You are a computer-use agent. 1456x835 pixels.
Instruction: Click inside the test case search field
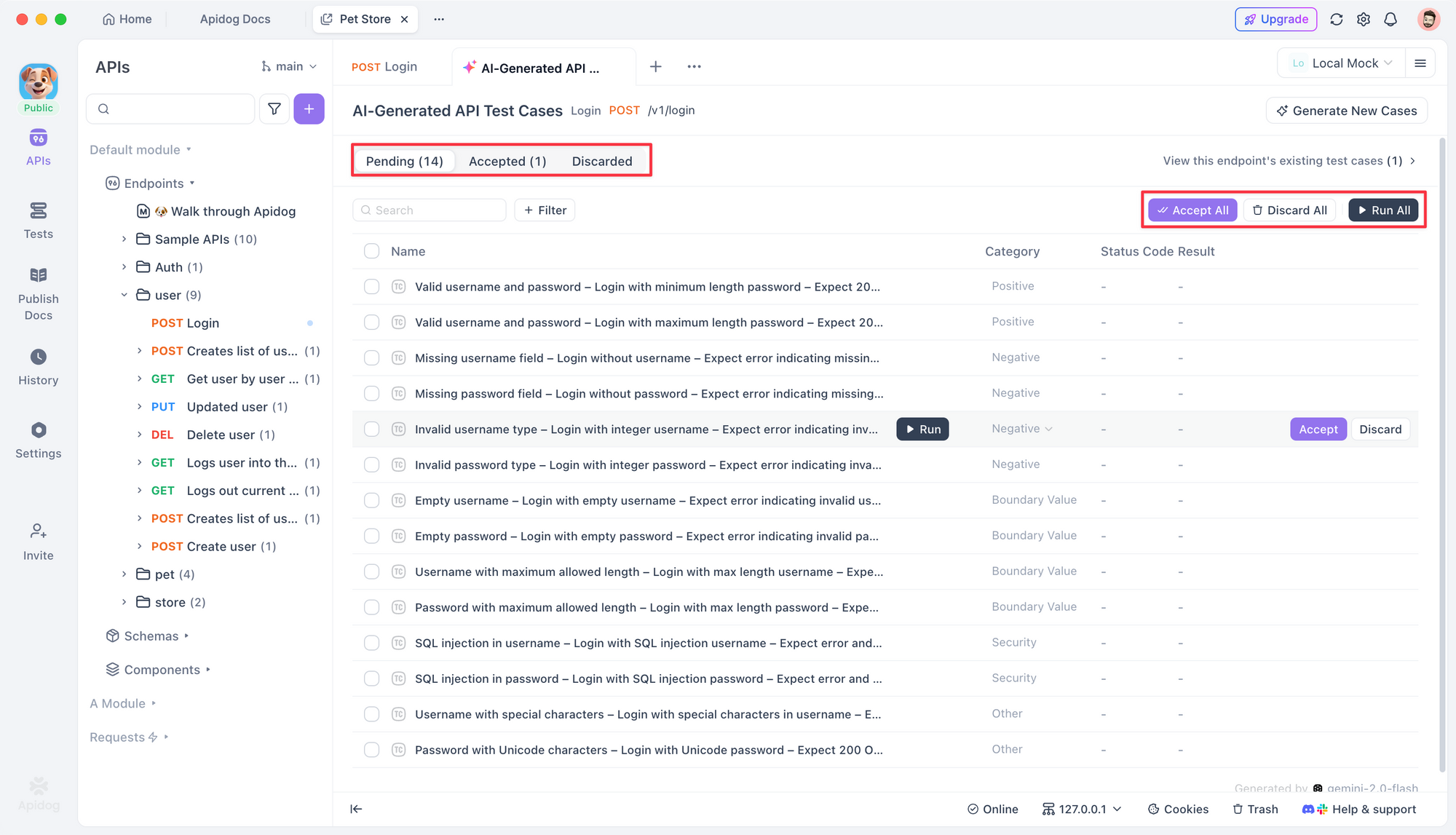click(429, 210)
